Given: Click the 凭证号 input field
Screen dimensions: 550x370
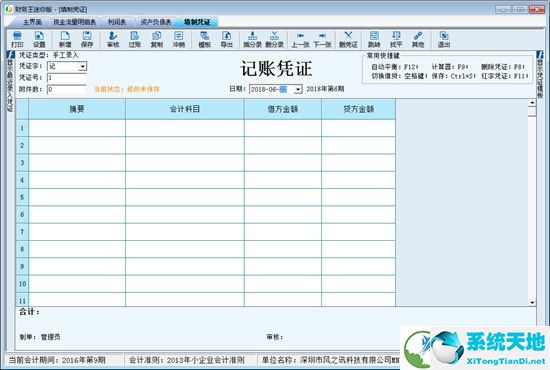Looking at the screenshot, I should (x=67, y=78).
